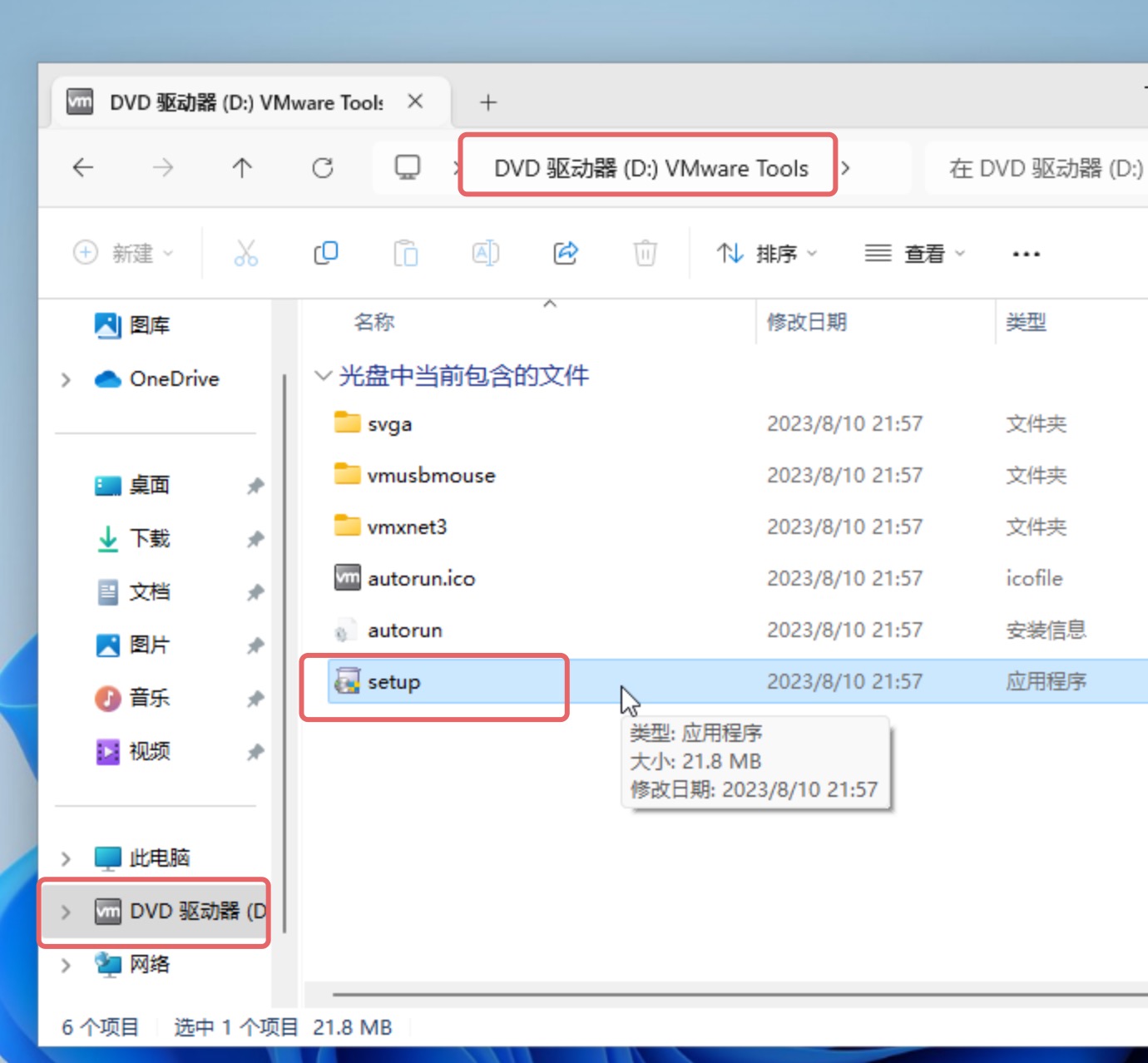Click the Rename icon in toolbar
The image size is (1148, 1063).
[x=486, y=253]
